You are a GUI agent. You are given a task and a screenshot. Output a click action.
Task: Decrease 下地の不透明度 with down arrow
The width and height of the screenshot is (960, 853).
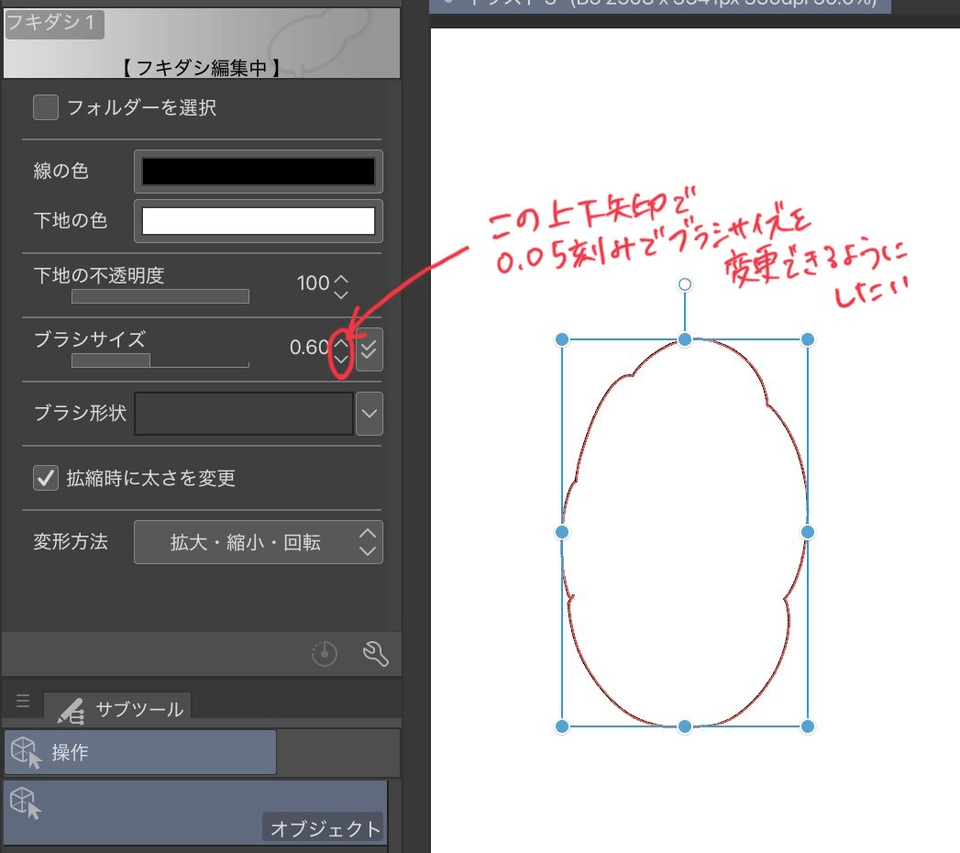(341, 295)
